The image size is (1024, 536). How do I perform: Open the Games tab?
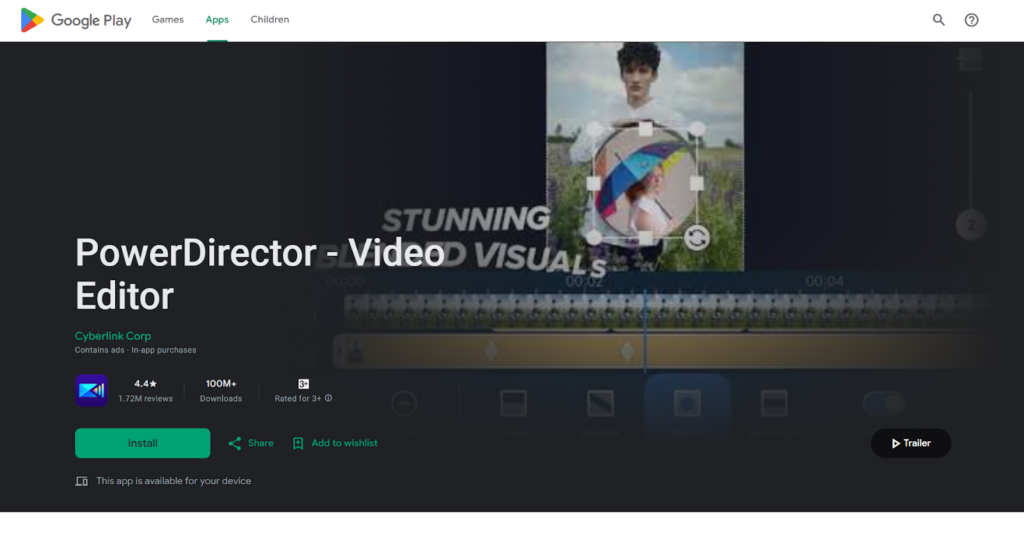168,20
